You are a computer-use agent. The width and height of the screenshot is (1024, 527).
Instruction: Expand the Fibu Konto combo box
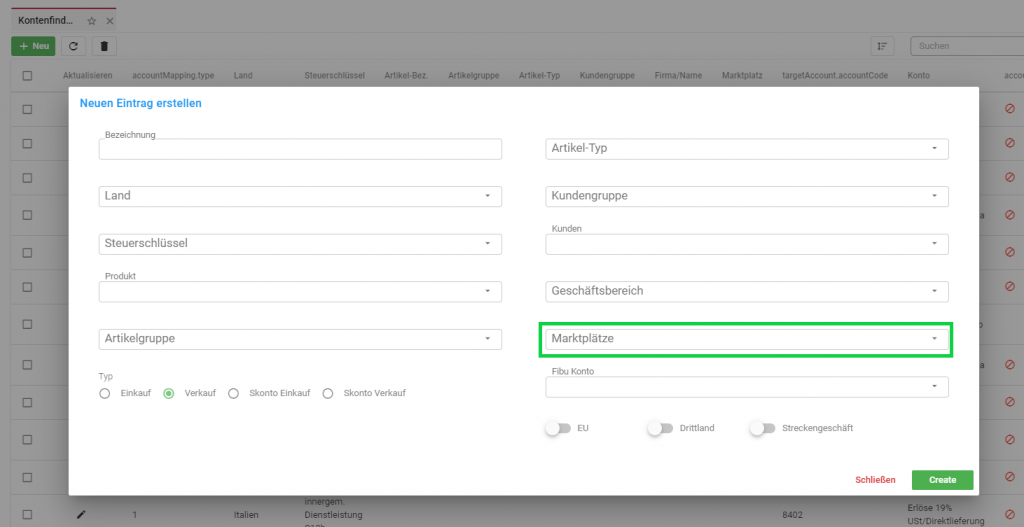coord(746,387)
